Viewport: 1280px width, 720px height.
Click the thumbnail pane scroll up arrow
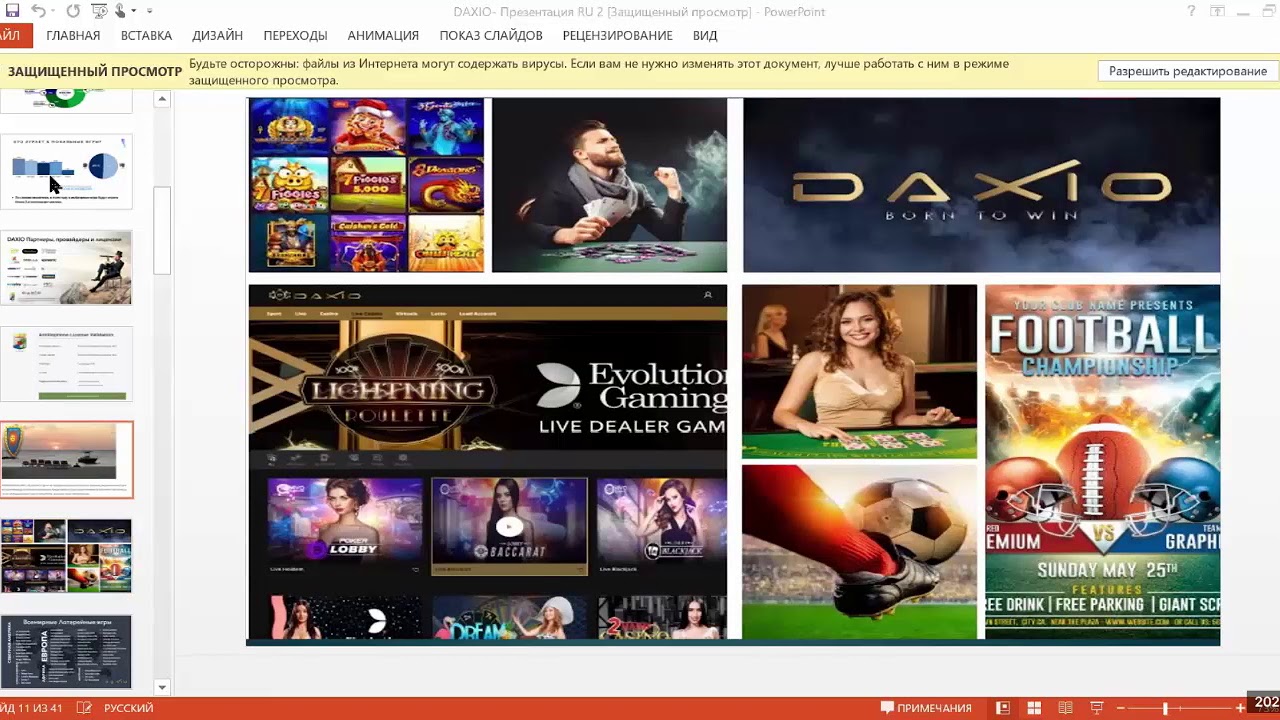[x=162, y=99]
